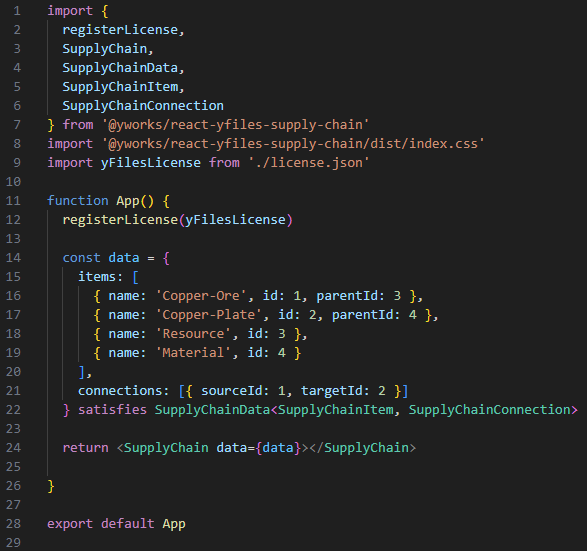
Task: Click 'App' identifier on line 28
Action: 174,524
